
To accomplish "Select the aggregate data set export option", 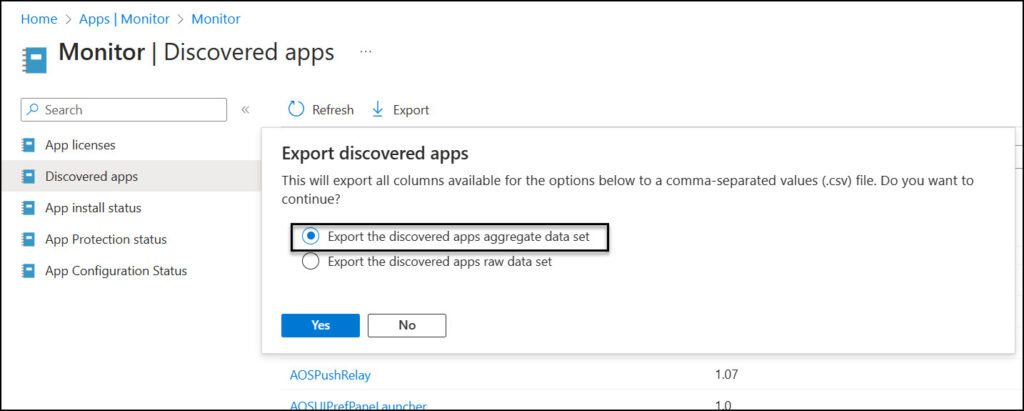I will [x=312, y=237].
